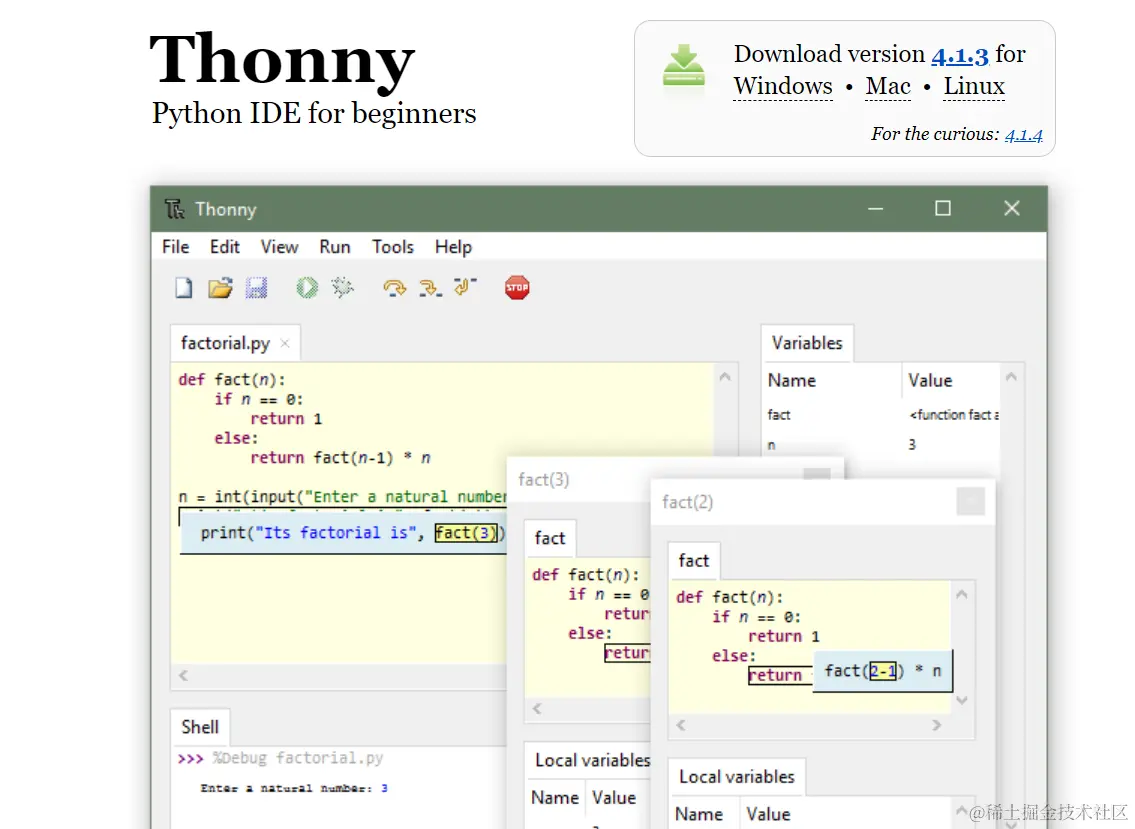Viewport: 1135px width, 829px height.
Task: Click editor horizontal scrollbar left arrow
Action: [x=184, y=676]
